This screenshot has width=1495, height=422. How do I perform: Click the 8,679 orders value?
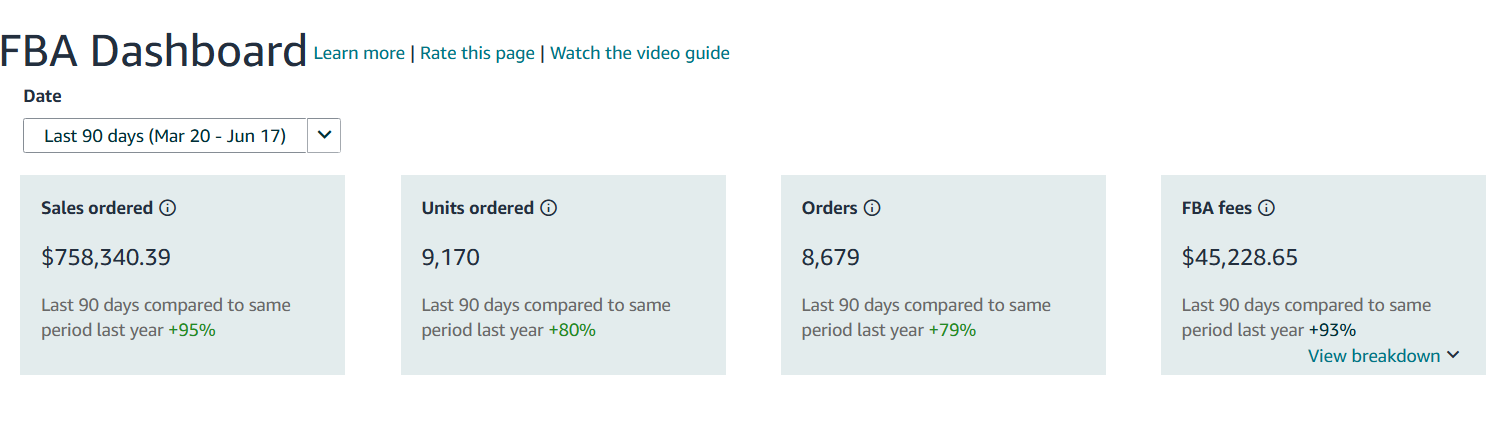click(831, 257)
